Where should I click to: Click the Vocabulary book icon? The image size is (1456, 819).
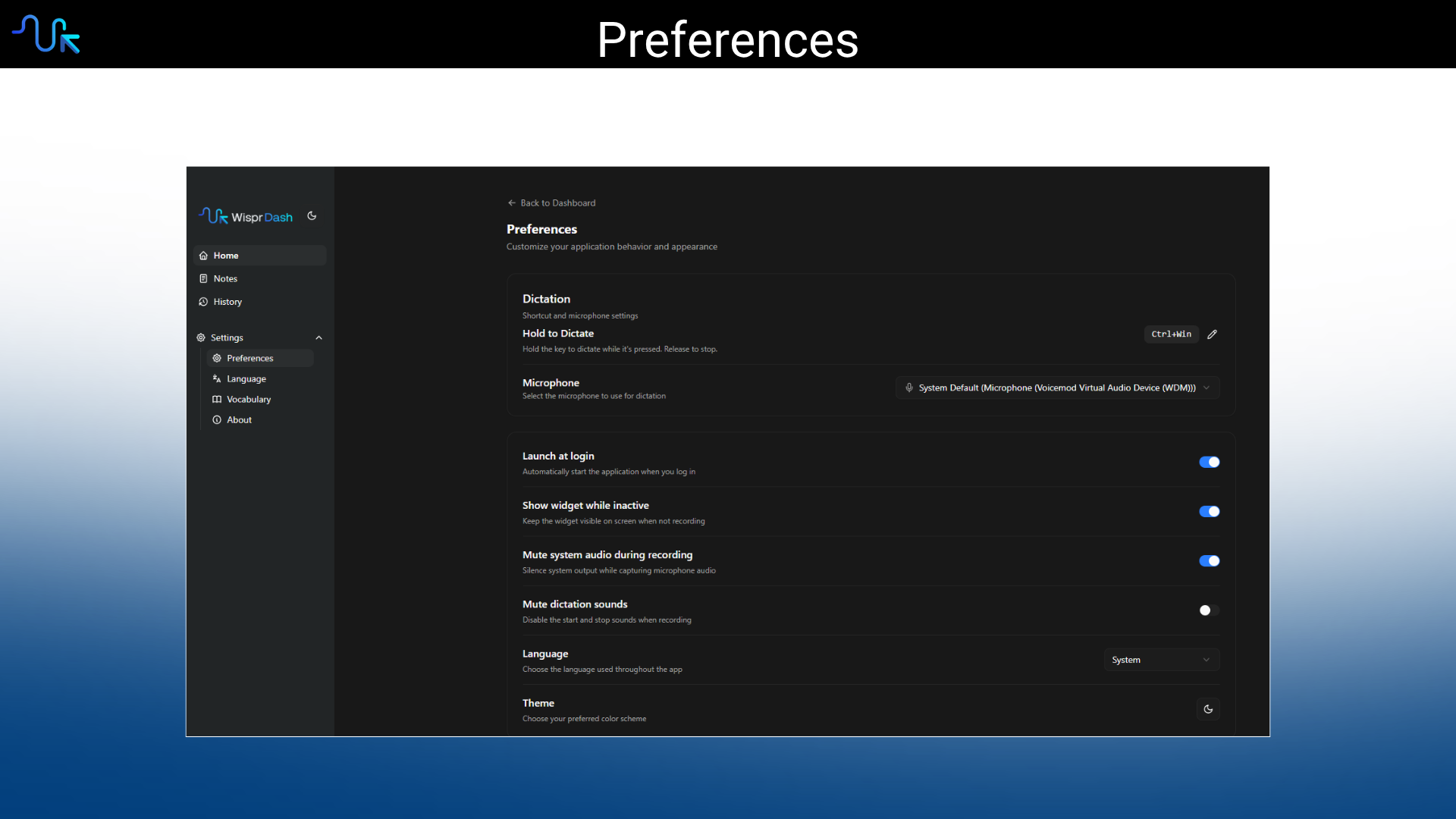pyautogui.click(x=217, y=399)
